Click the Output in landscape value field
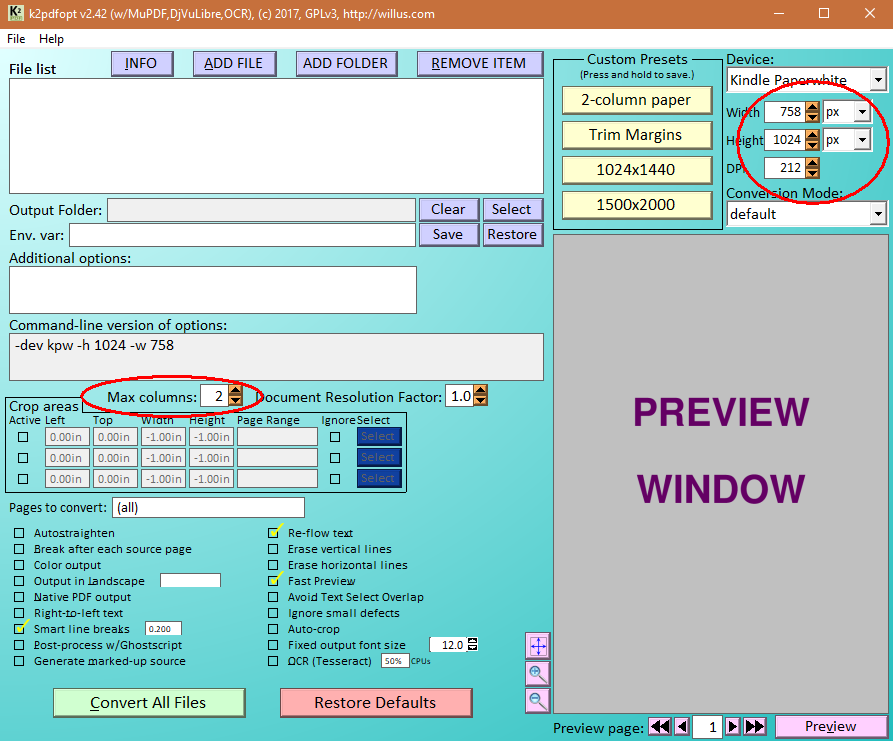893x741 pixels. (190, 580)
